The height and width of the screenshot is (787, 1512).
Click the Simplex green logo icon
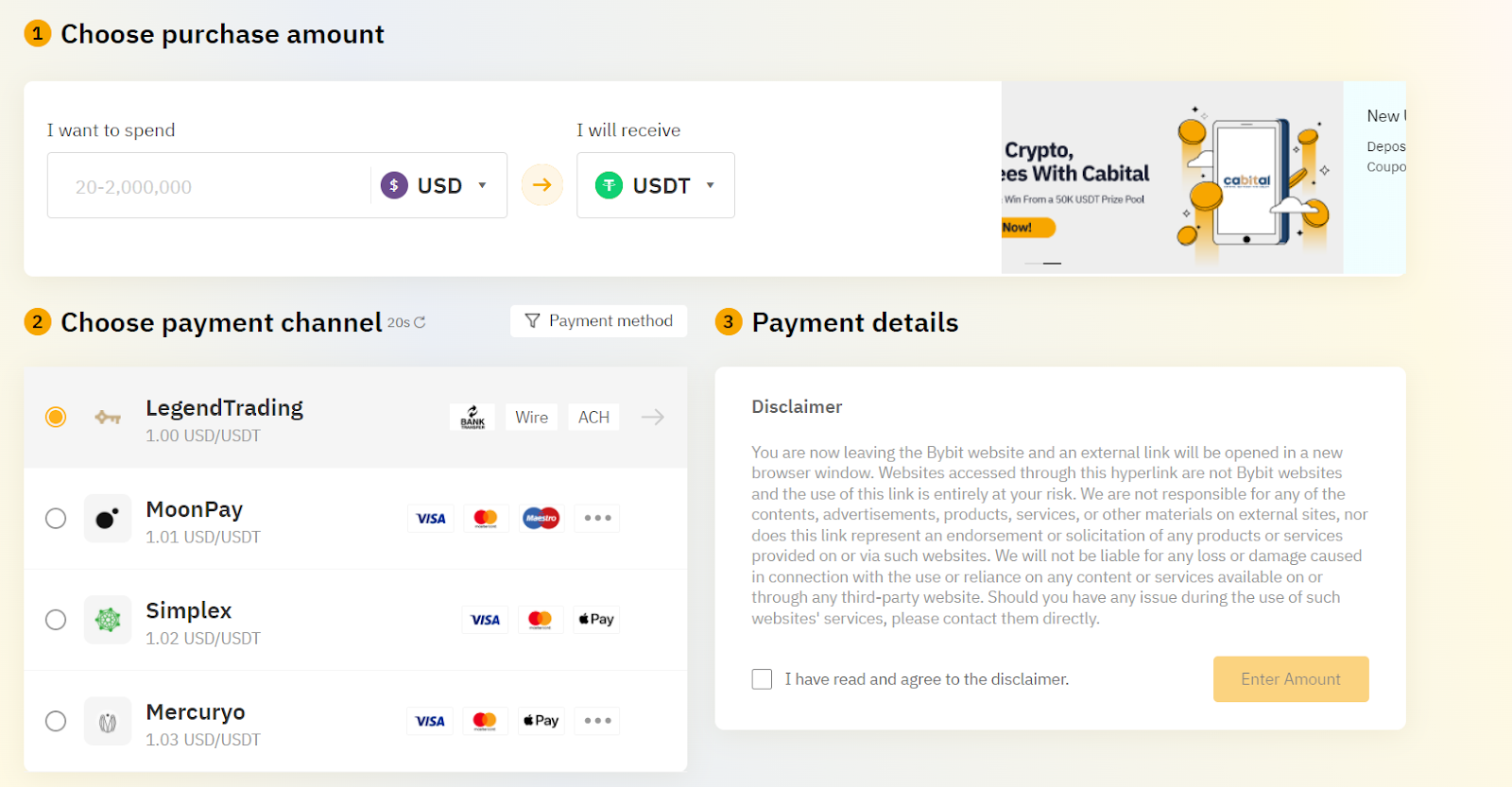pyautogui.click(x=108, y=620)
